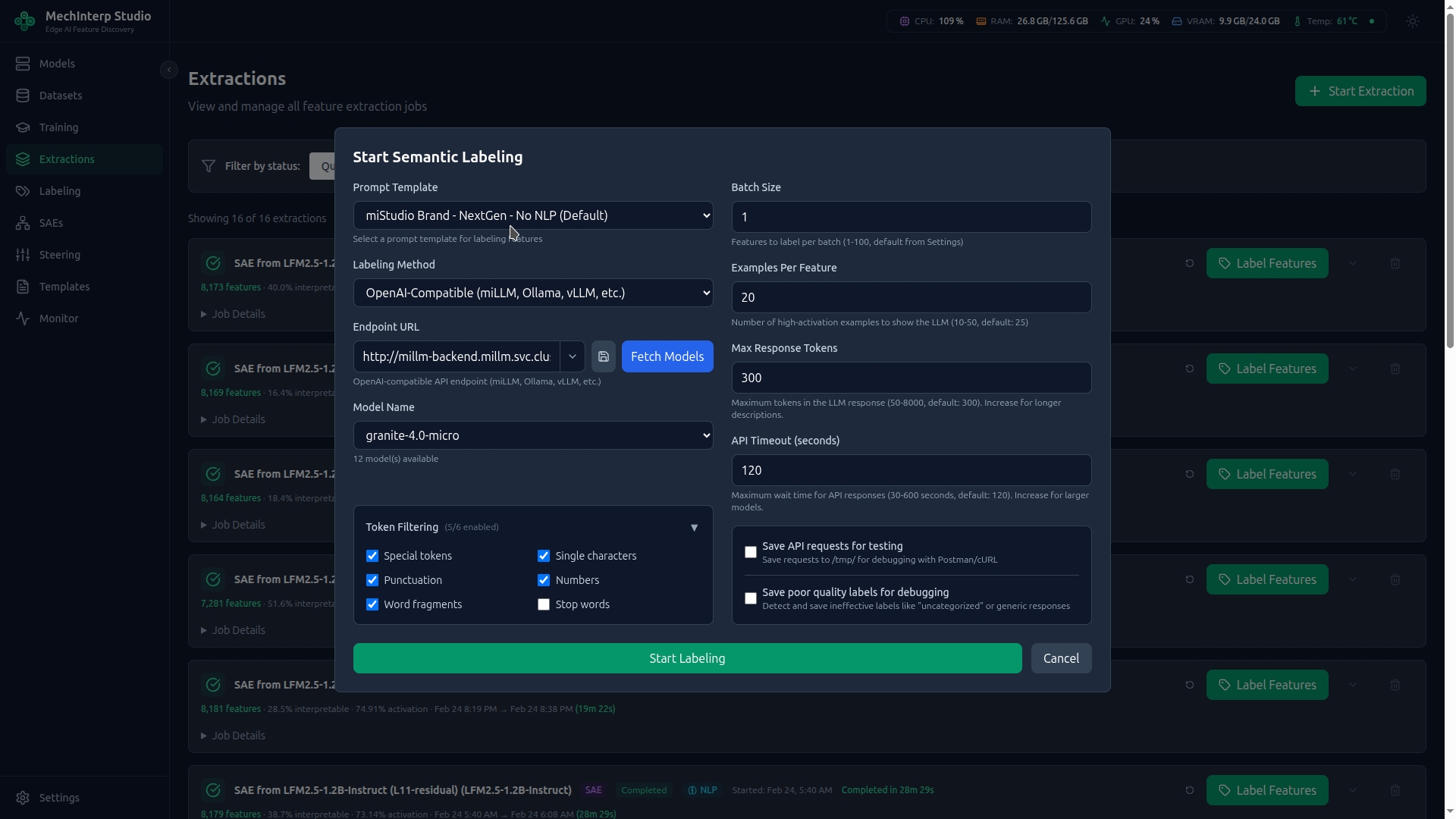
Task: Click the Examples Per Feature field
Action: point(911,297)
